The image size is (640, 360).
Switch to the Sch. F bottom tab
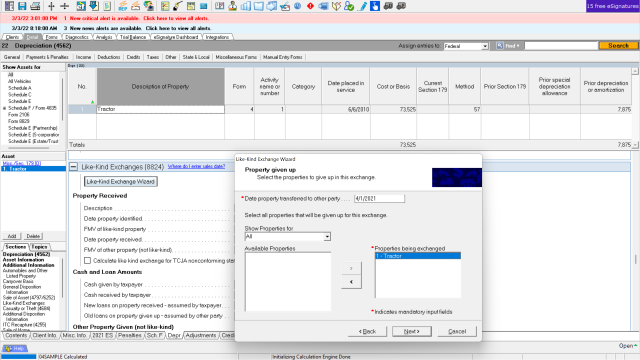[155, 336]
